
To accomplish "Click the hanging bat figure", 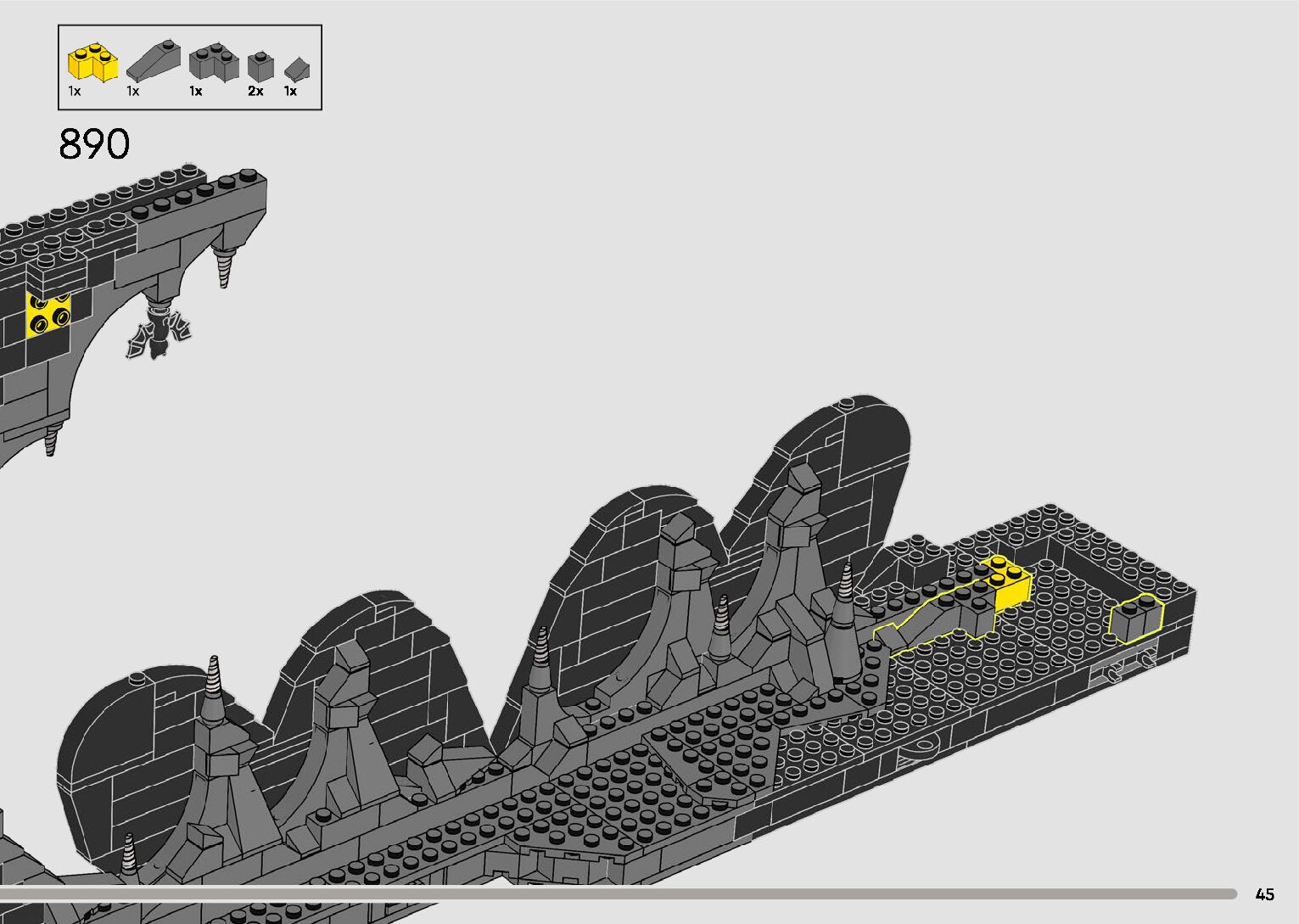I will pos(159,333).
